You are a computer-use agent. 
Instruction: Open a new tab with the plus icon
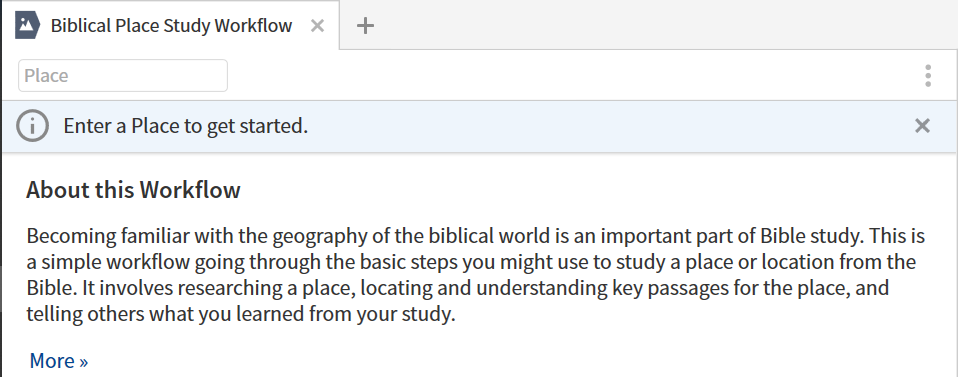pos(365,26)
